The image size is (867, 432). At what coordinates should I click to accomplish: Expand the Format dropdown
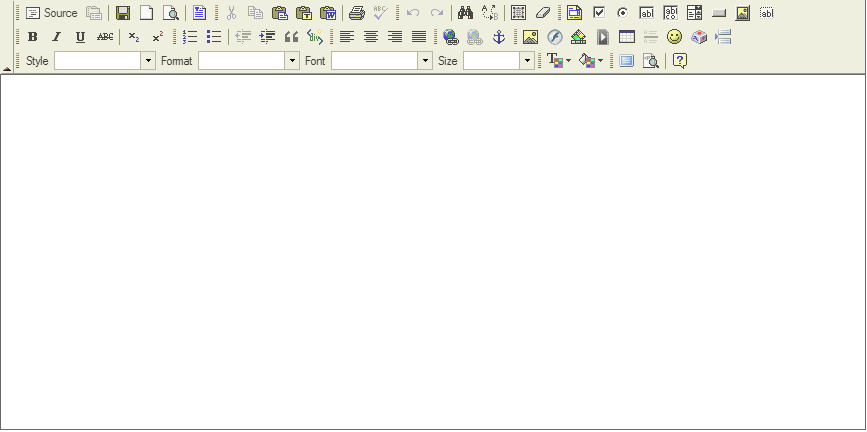point(292,61)
